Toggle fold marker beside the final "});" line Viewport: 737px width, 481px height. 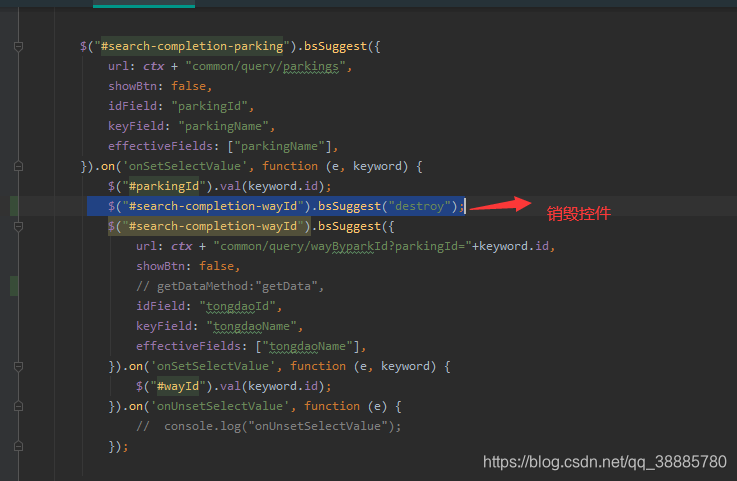coord(18,446)
